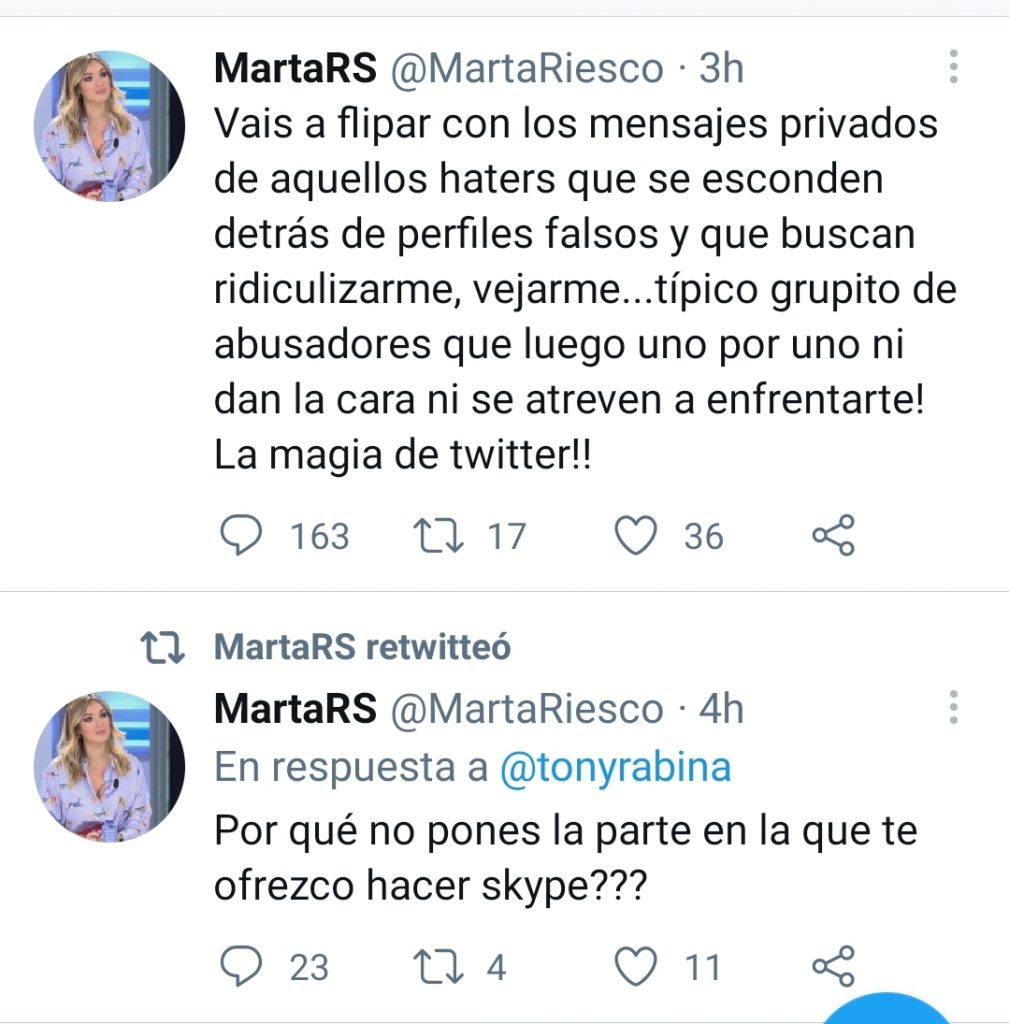The image size is (1009, 1024).
Task: Like the tweet with 11 likes
Action: point(634,967)
